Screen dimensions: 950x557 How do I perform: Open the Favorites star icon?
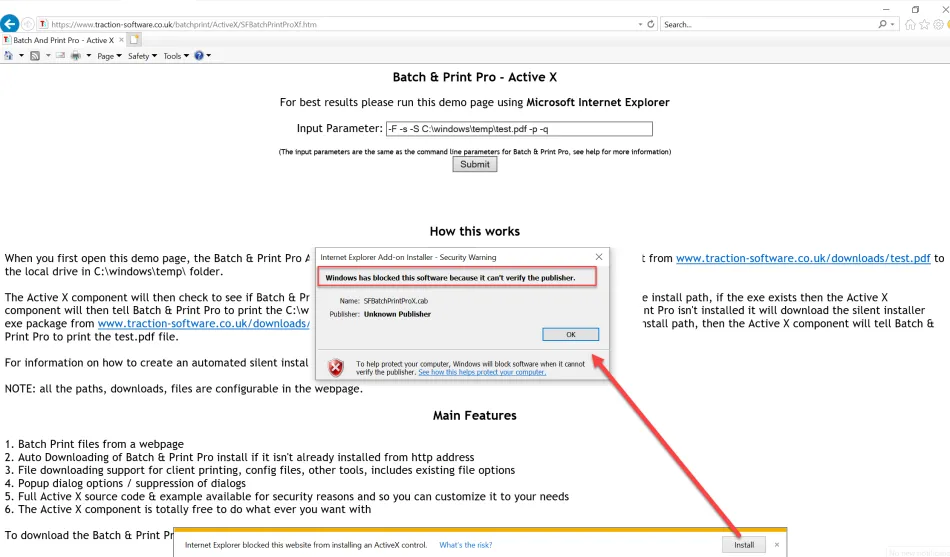tap(924, 25)
